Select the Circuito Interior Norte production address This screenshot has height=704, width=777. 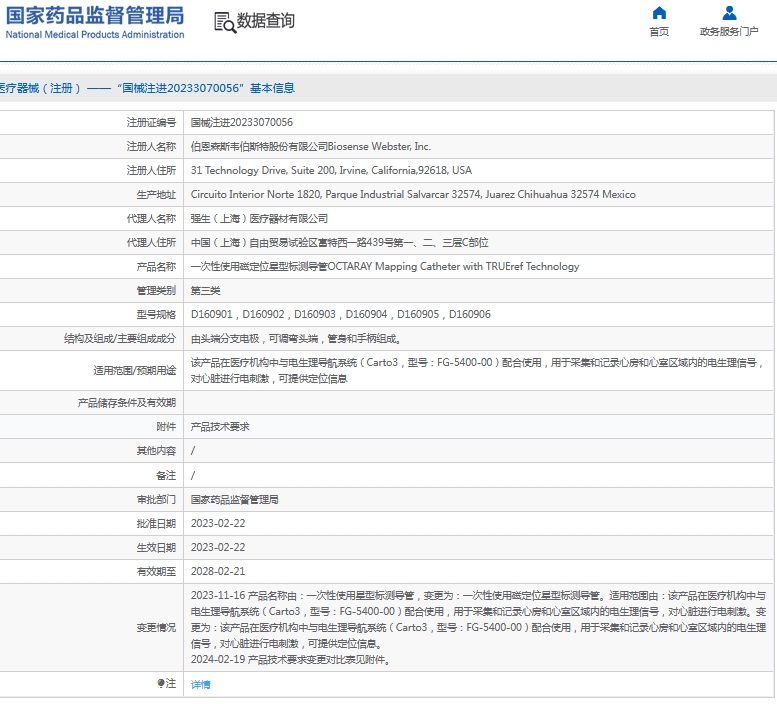[x=413, y=195]
